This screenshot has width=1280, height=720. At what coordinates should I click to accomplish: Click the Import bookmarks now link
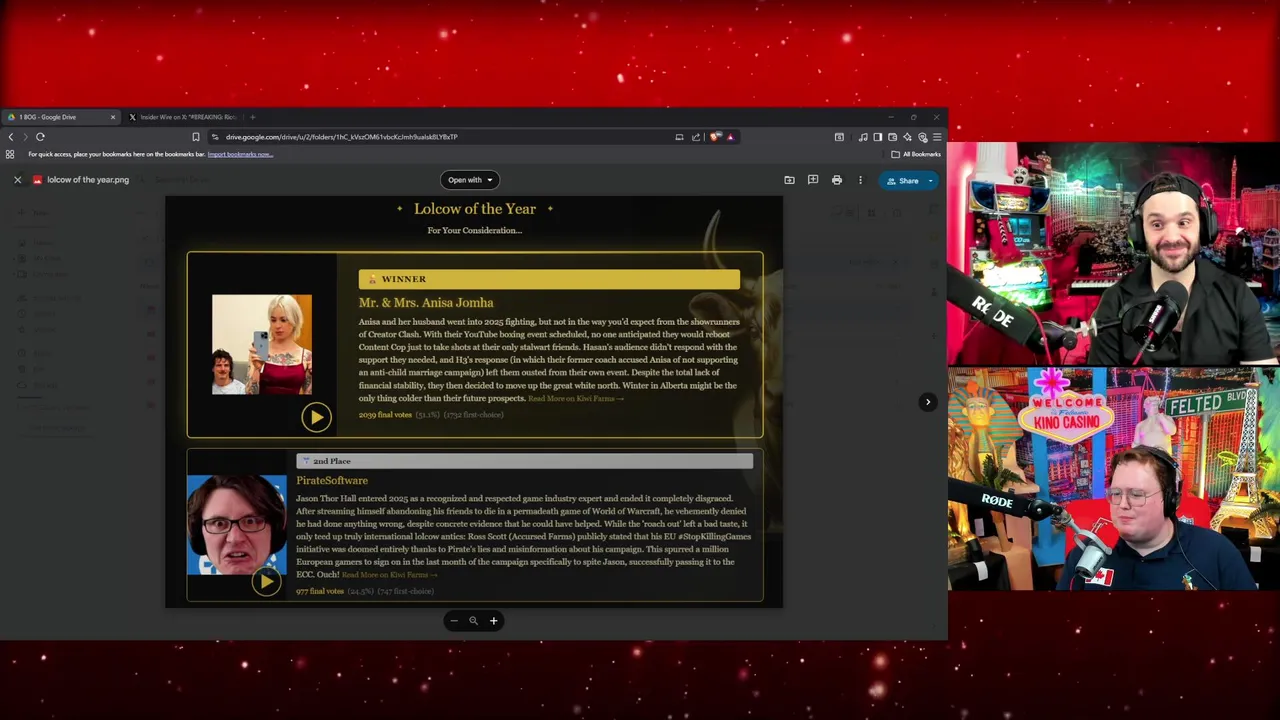click(240, 154)
